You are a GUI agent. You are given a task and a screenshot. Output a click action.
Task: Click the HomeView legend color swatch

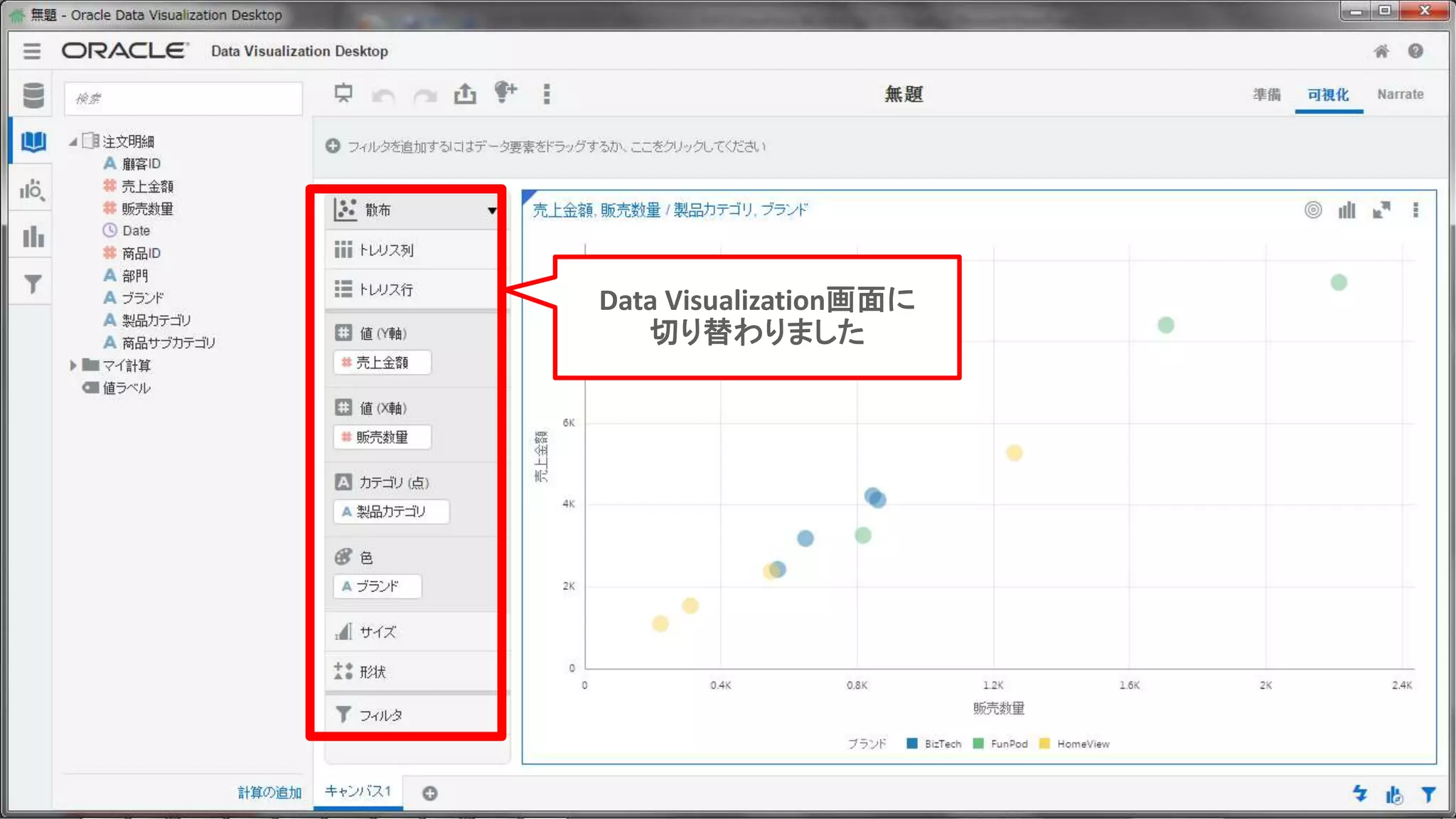pyautogui.click(x=1044, y=744)
